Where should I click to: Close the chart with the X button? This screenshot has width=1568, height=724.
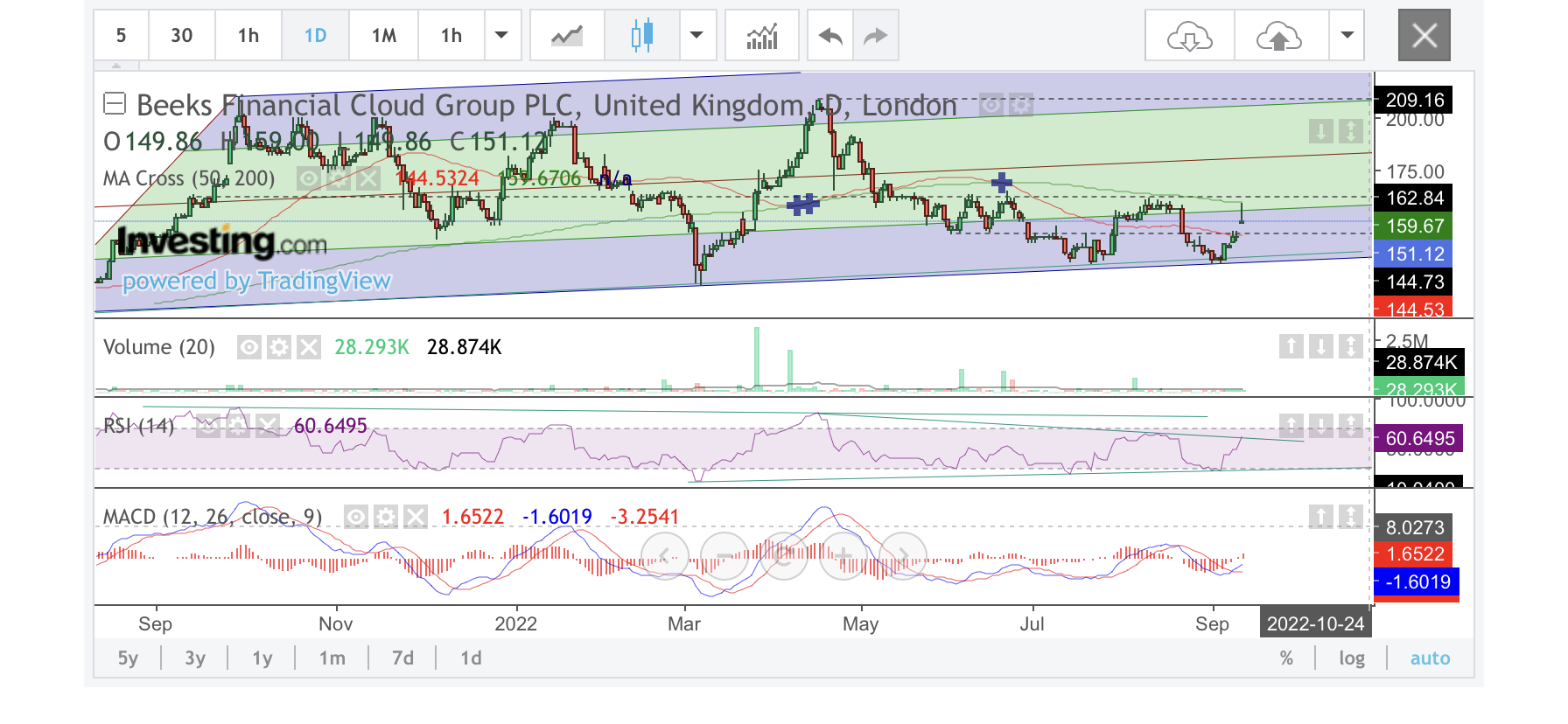(1424, 35)
